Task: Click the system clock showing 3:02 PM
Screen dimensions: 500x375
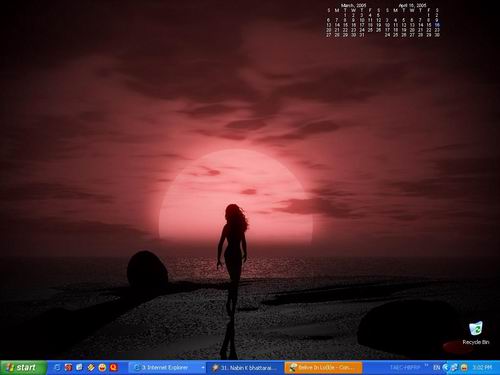Action: (x=482, y=368)
